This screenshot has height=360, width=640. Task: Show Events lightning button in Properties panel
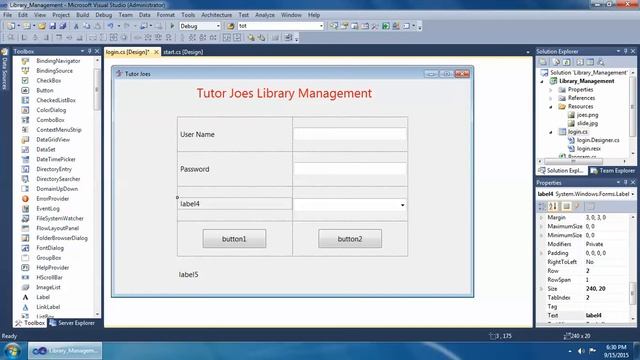[577, 207]
